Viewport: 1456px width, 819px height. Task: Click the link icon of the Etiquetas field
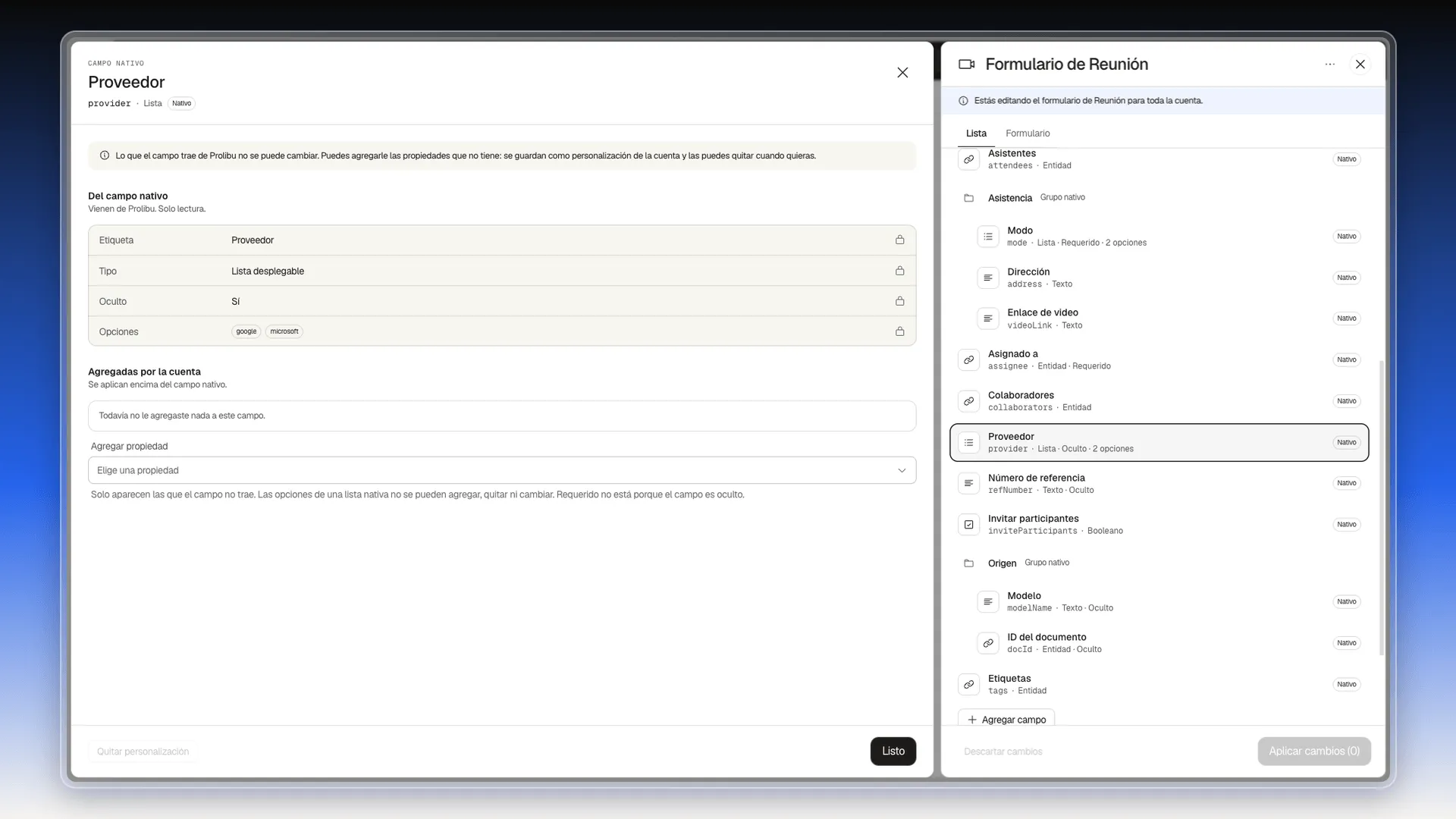pos(968,684)
